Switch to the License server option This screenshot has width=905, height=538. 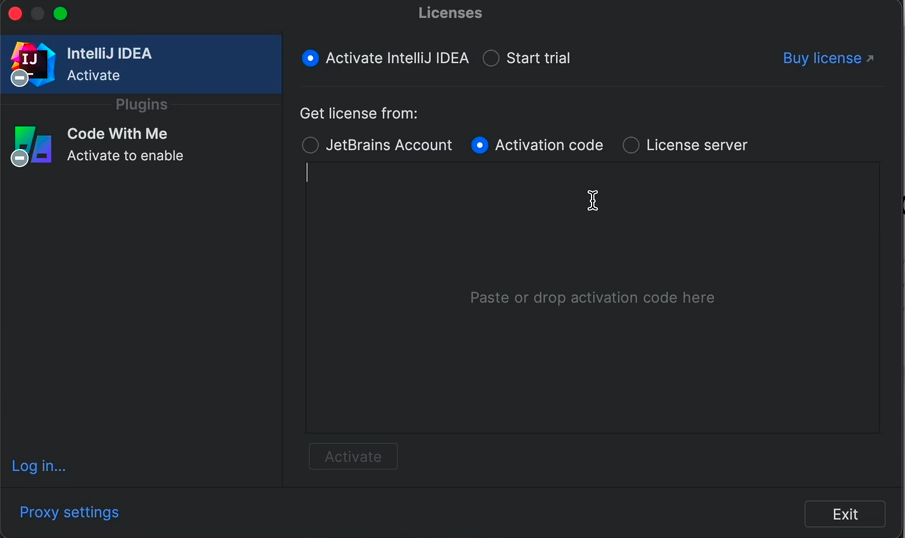pos(631,145)
